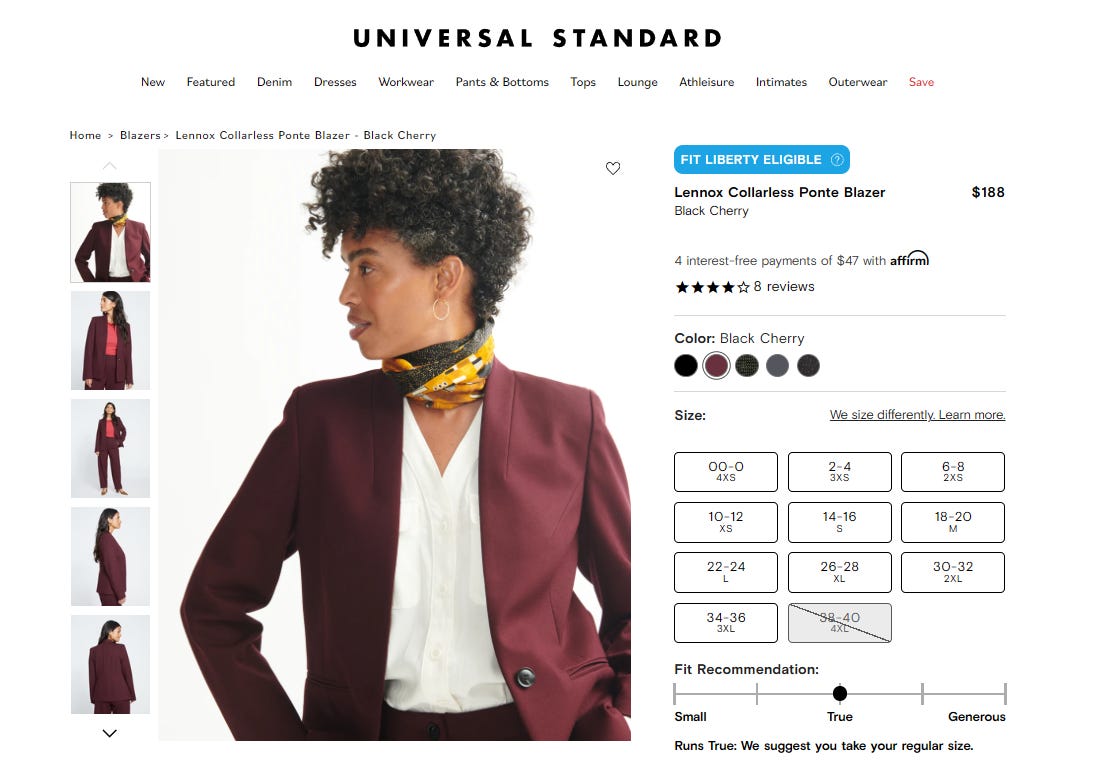The height and width of the screenshot is (764, 1119).
Task: Select the black color swatch
Action: coord(686,365)
